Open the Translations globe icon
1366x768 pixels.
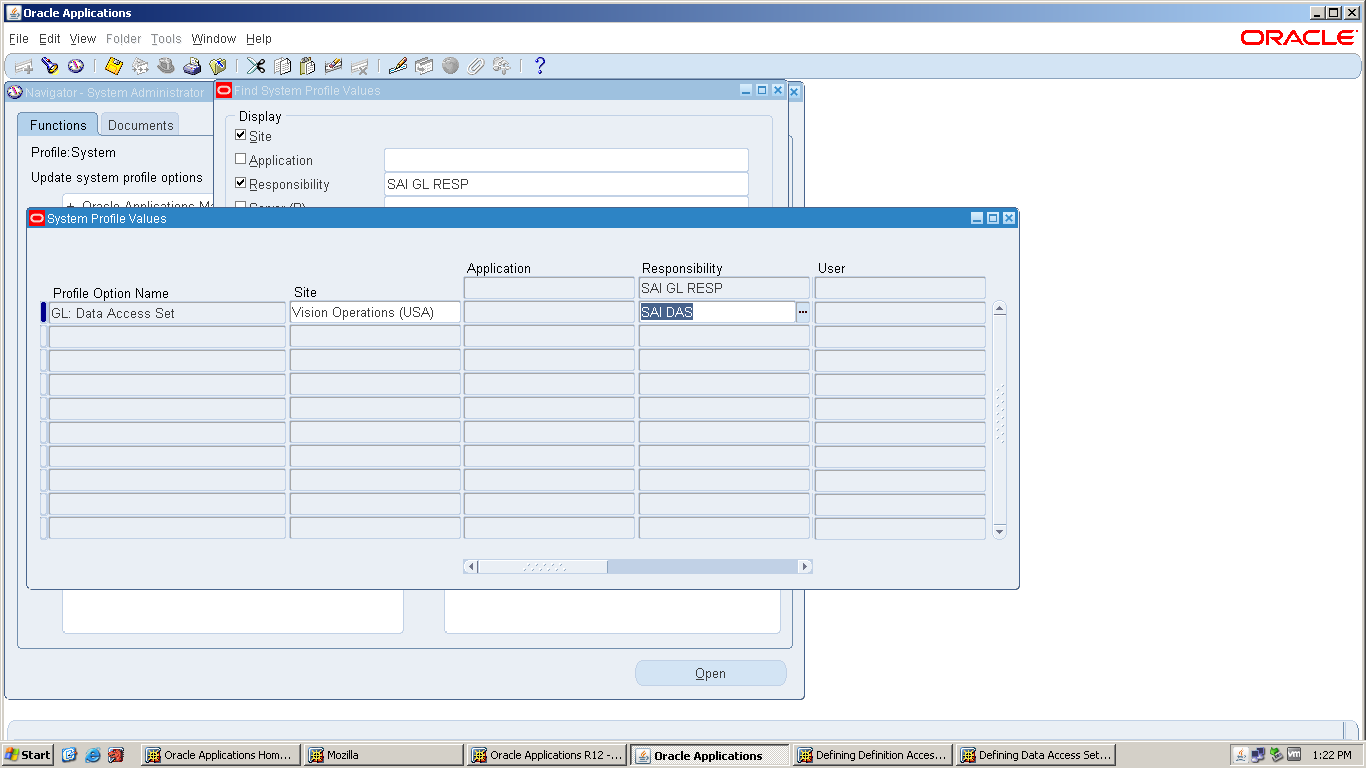click(449, 66)
